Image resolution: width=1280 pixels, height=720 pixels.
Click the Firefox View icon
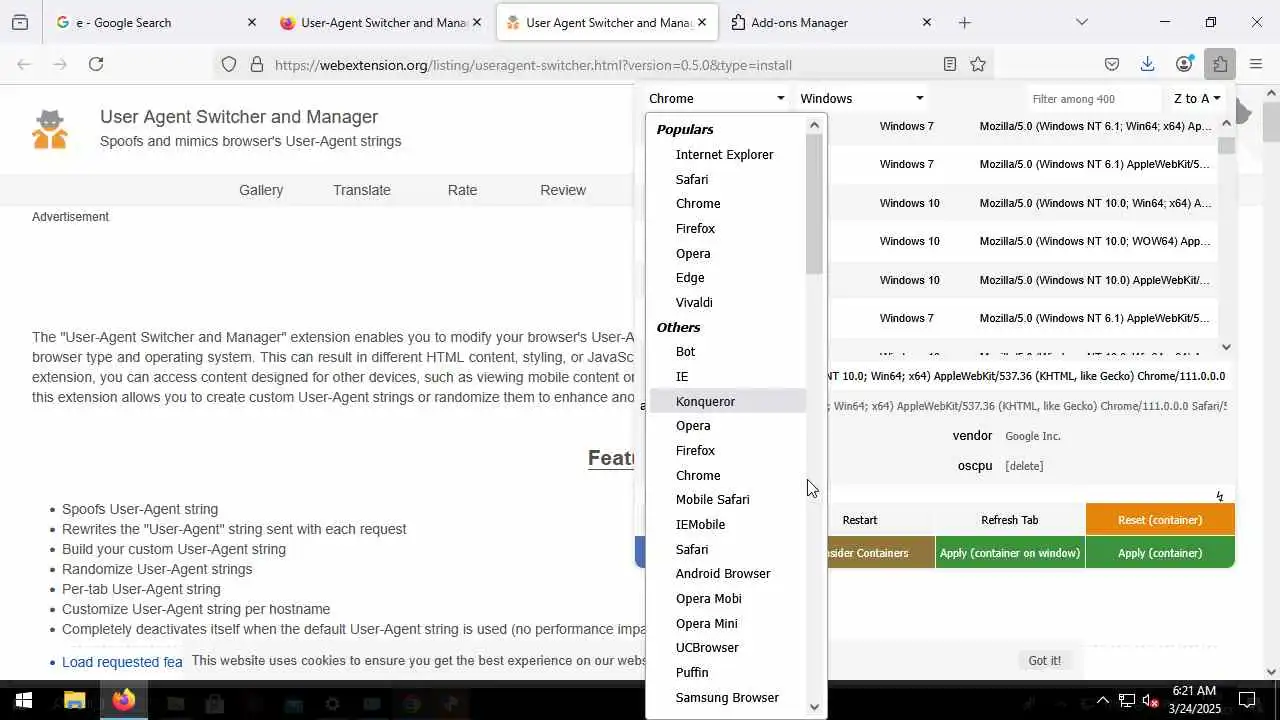click(20, 22)
